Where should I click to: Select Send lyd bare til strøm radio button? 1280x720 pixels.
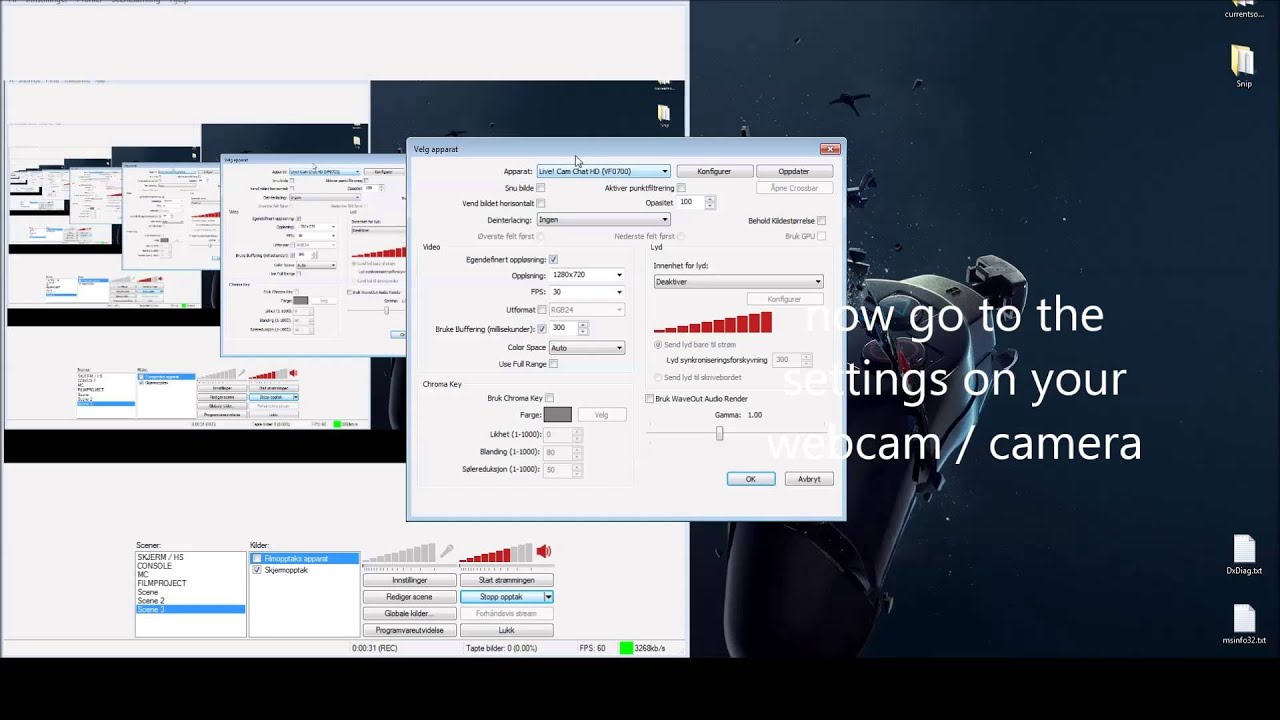pyautogui.click(x=658, y=345)
